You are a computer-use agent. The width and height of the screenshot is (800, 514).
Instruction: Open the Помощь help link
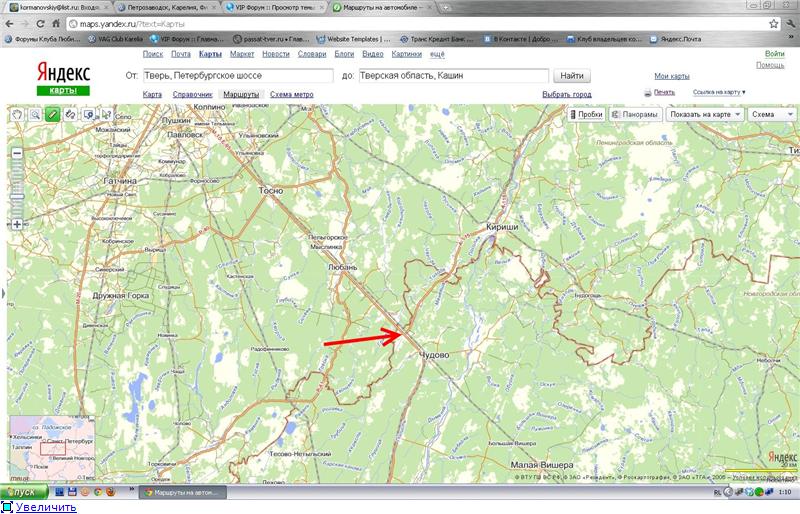[x=770, y=65]
